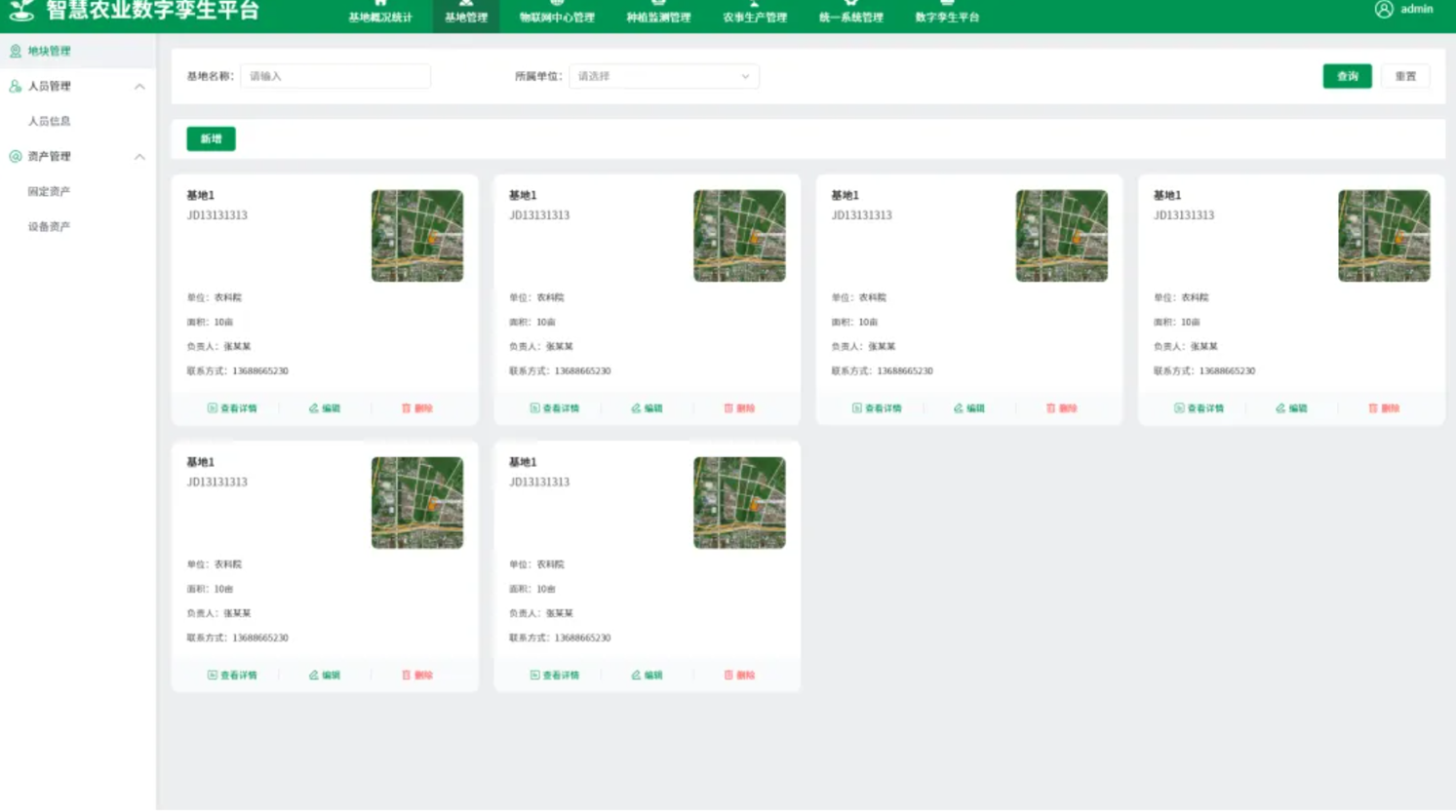
Task: Click 查看详情 icon on second top-row card
Action: 534,408
